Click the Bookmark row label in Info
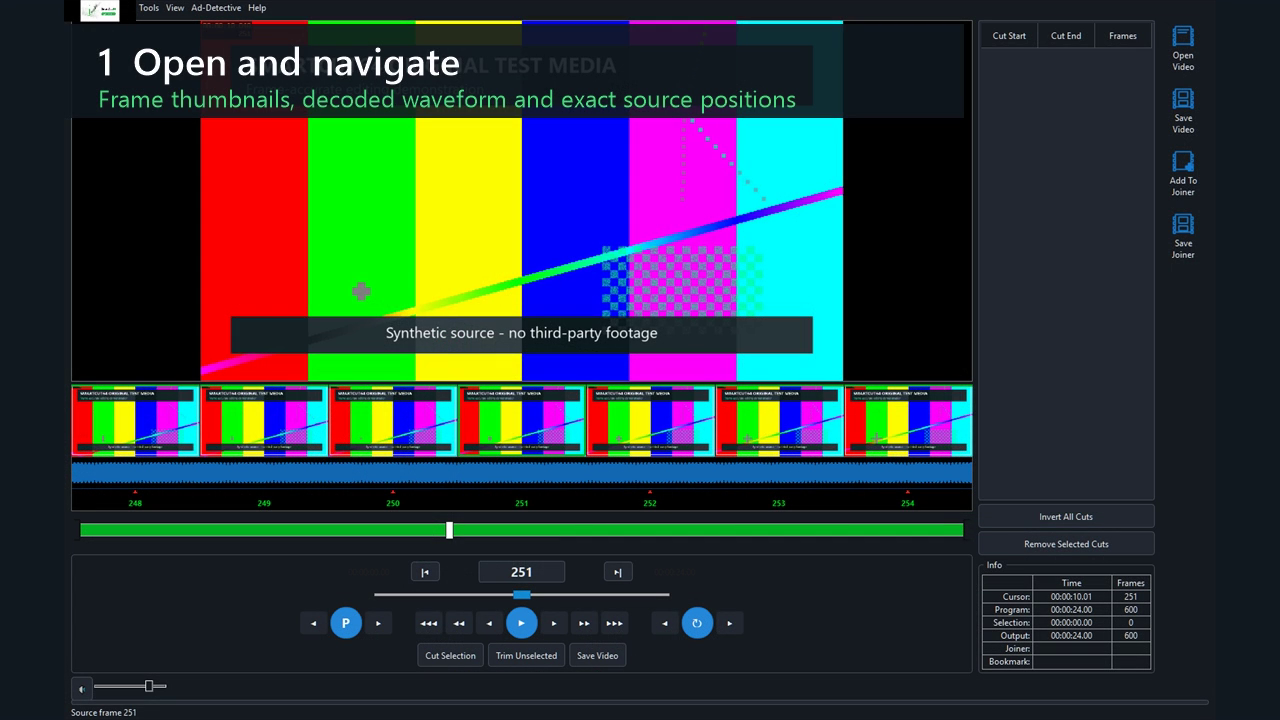This screenshot has height=720, width=1280. click(x=1007, y=661)
